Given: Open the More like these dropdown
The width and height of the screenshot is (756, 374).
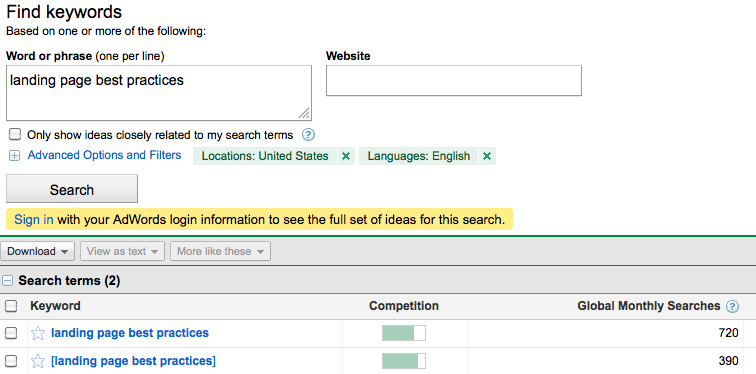Looking at the screenshot, I should [220, 251].
